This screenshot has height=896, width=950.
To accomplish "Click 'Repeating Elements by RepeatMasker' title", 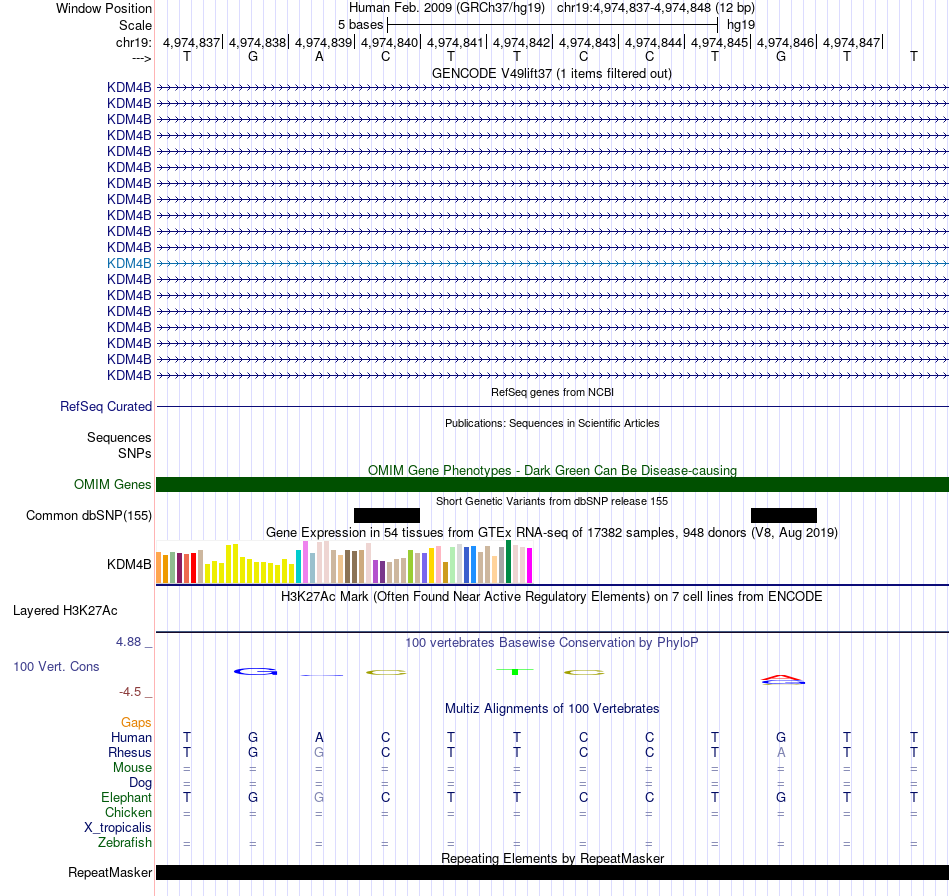I will [x=553, y=858].
